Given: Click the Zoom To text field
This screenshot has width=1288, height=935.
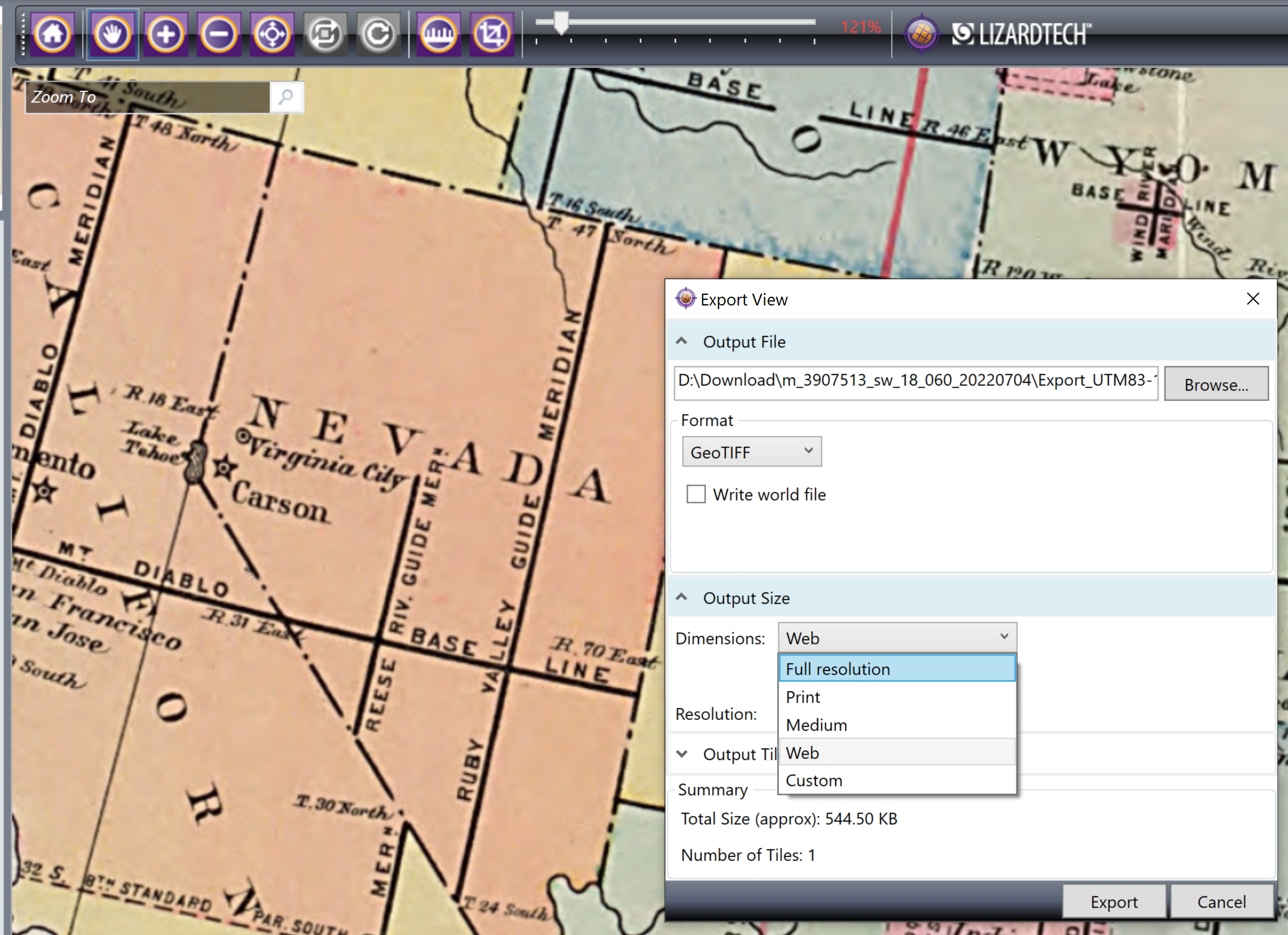Looking at the screenshot, I should pos(148,97).
